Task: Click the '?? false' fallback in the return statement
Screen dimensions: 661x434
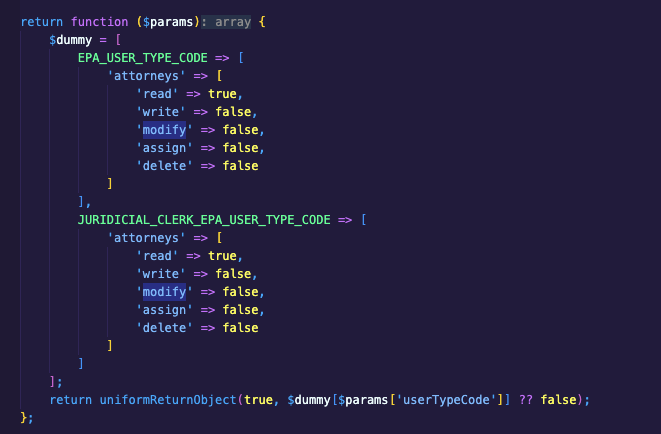Action: coord(546,399)
